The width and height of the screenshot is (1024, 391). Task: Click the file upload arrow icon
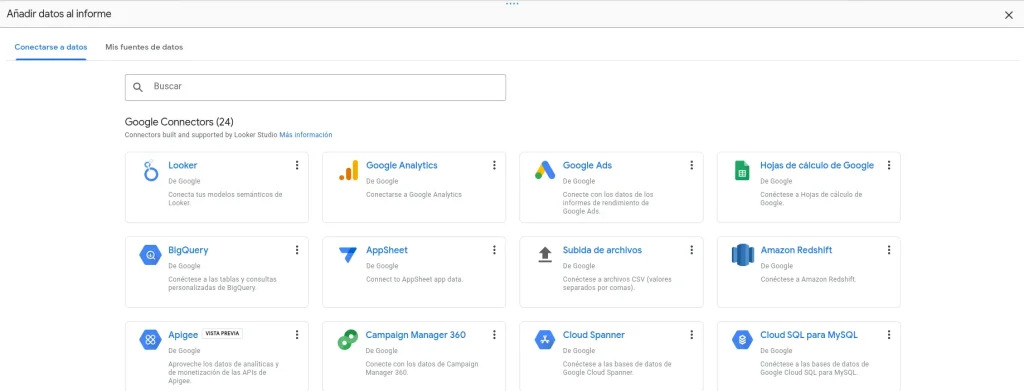545,255
